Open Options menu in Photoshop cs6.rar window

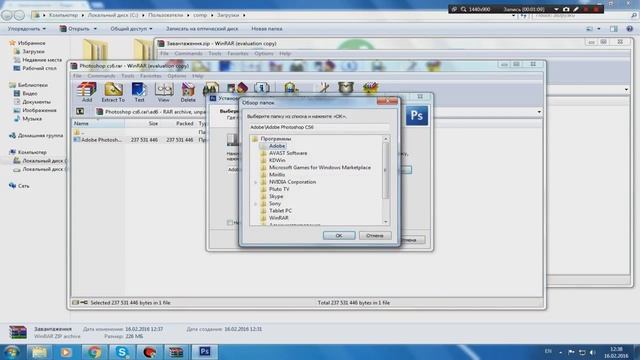(177, 76)
